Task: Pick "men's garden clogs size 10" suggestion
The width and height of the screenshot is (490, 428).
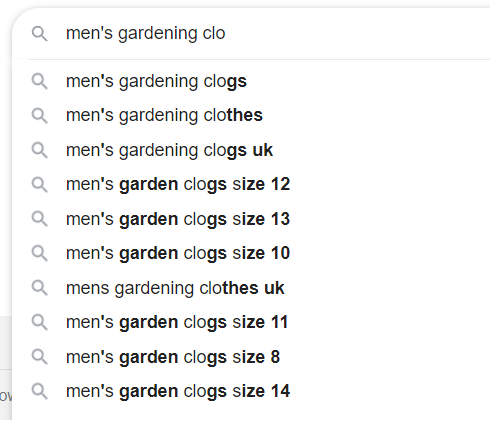Action: (251, 253)
